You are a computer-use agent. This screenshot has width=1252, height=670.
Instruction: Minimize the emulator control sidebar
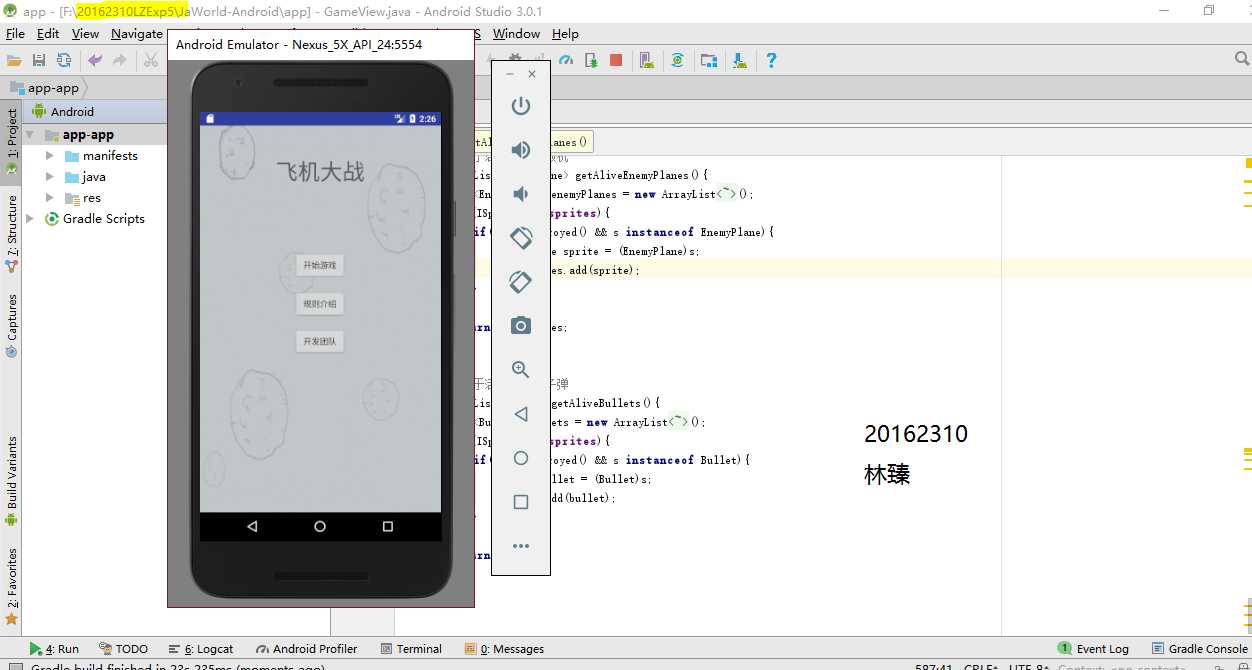(510, 74)
